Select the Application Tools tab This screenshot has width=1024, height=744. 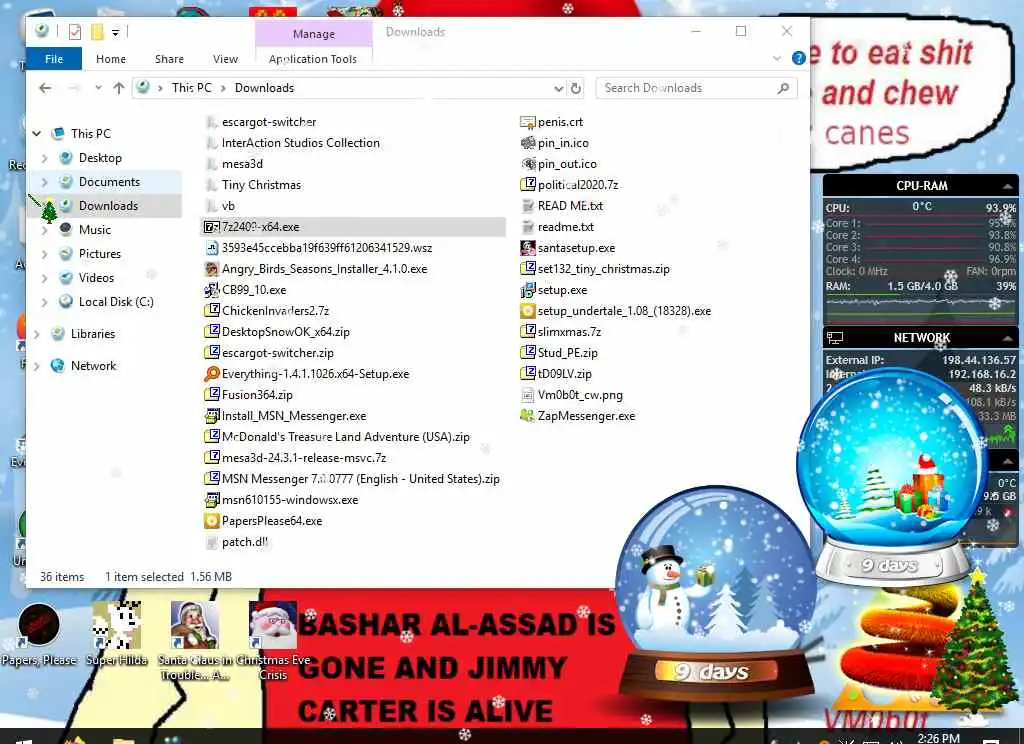coord(313,59)
